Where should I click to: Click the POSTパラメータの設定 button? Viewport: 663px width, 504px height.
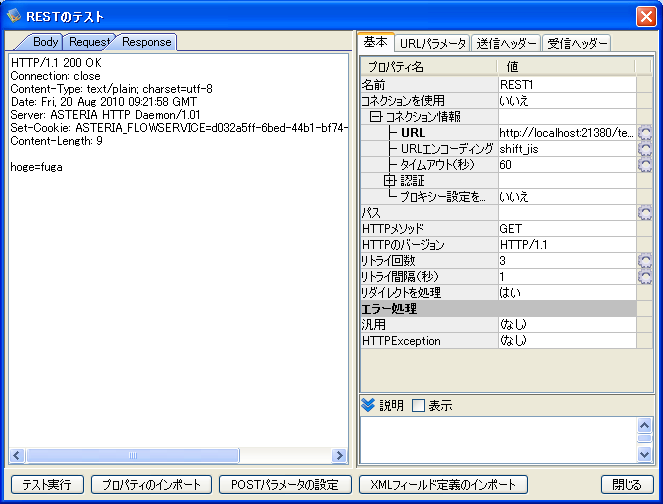point(284,484)
